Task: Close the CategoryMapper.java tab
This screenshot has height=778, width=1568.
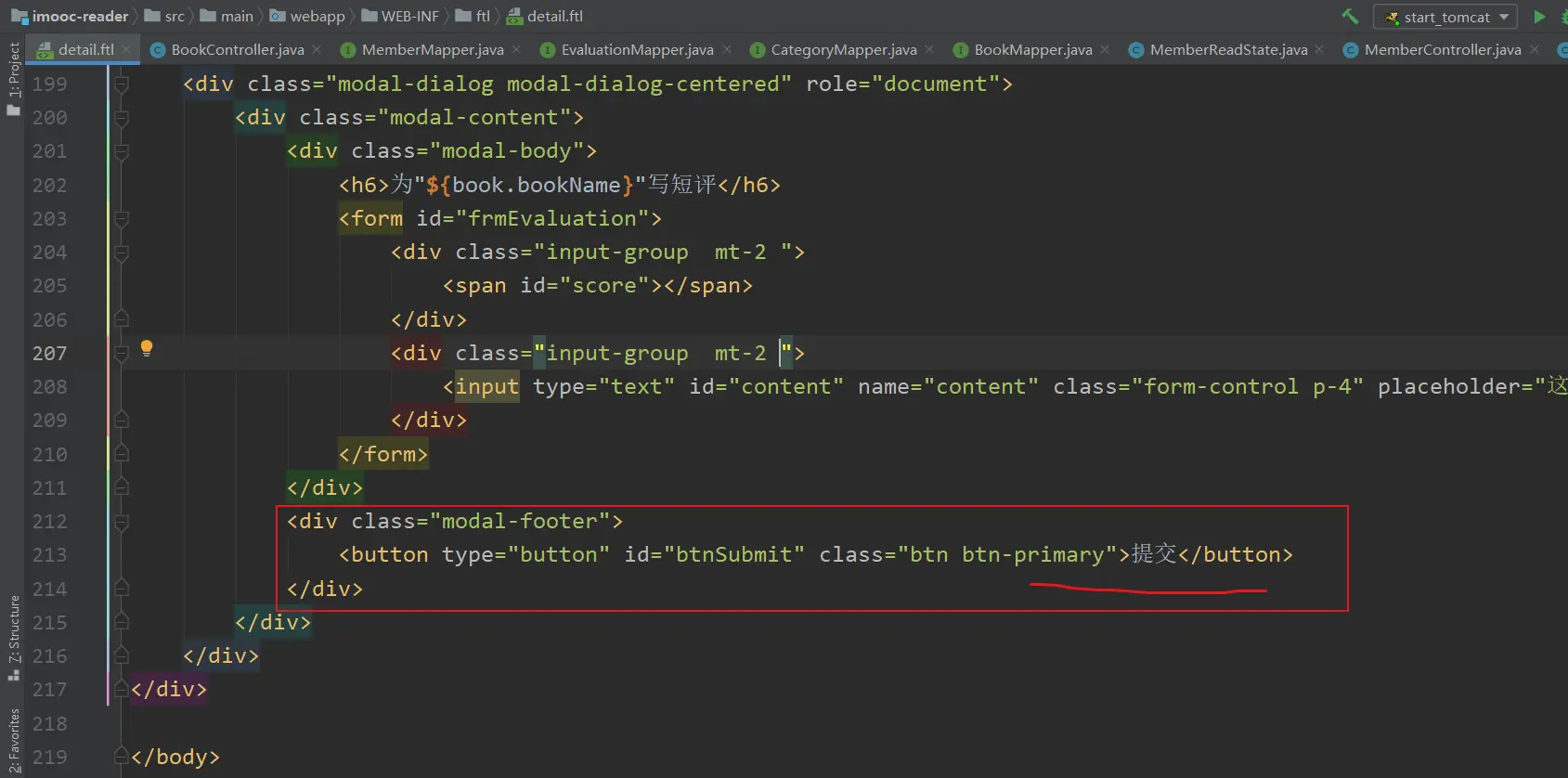Action: [x=929, y=49]
